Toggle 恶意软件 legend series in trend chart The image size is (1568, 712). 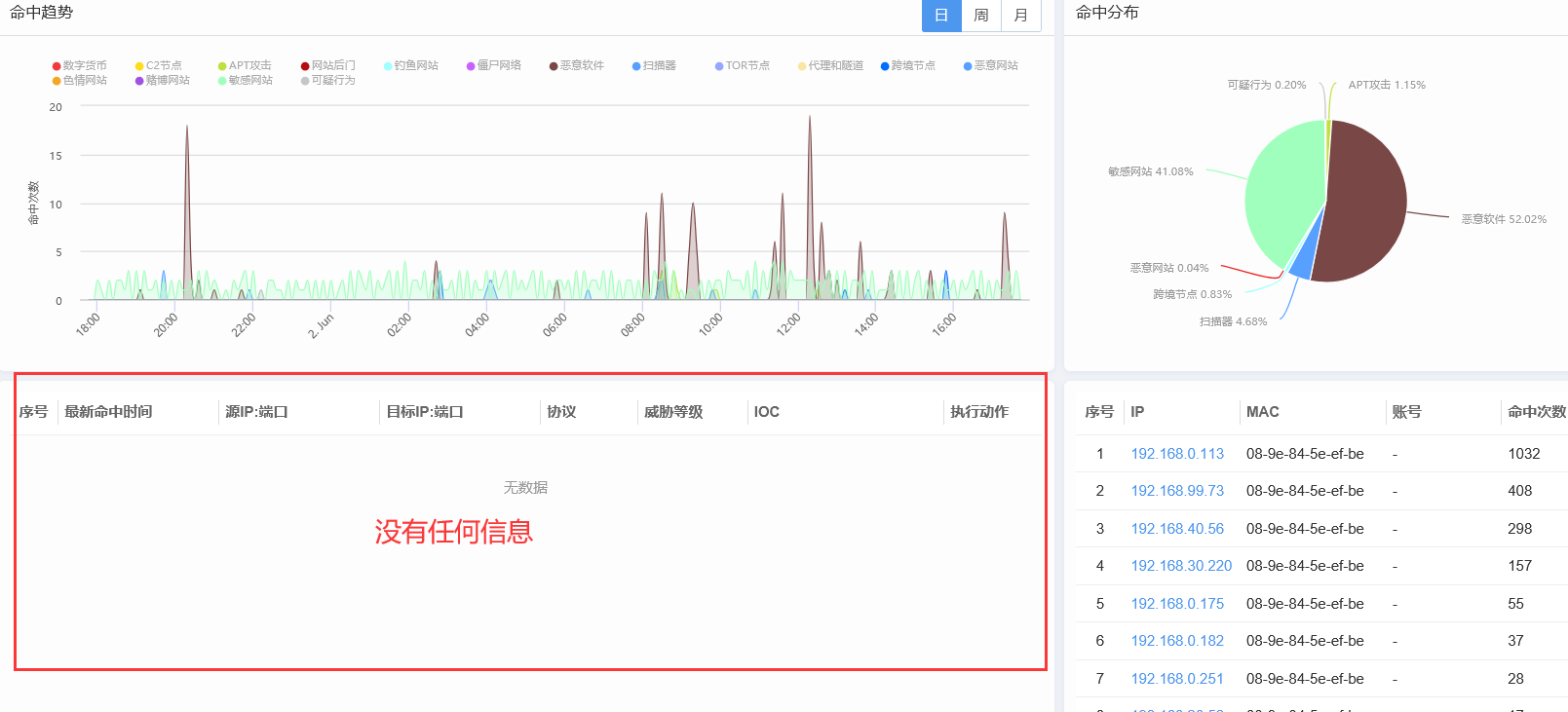point(577,65)
